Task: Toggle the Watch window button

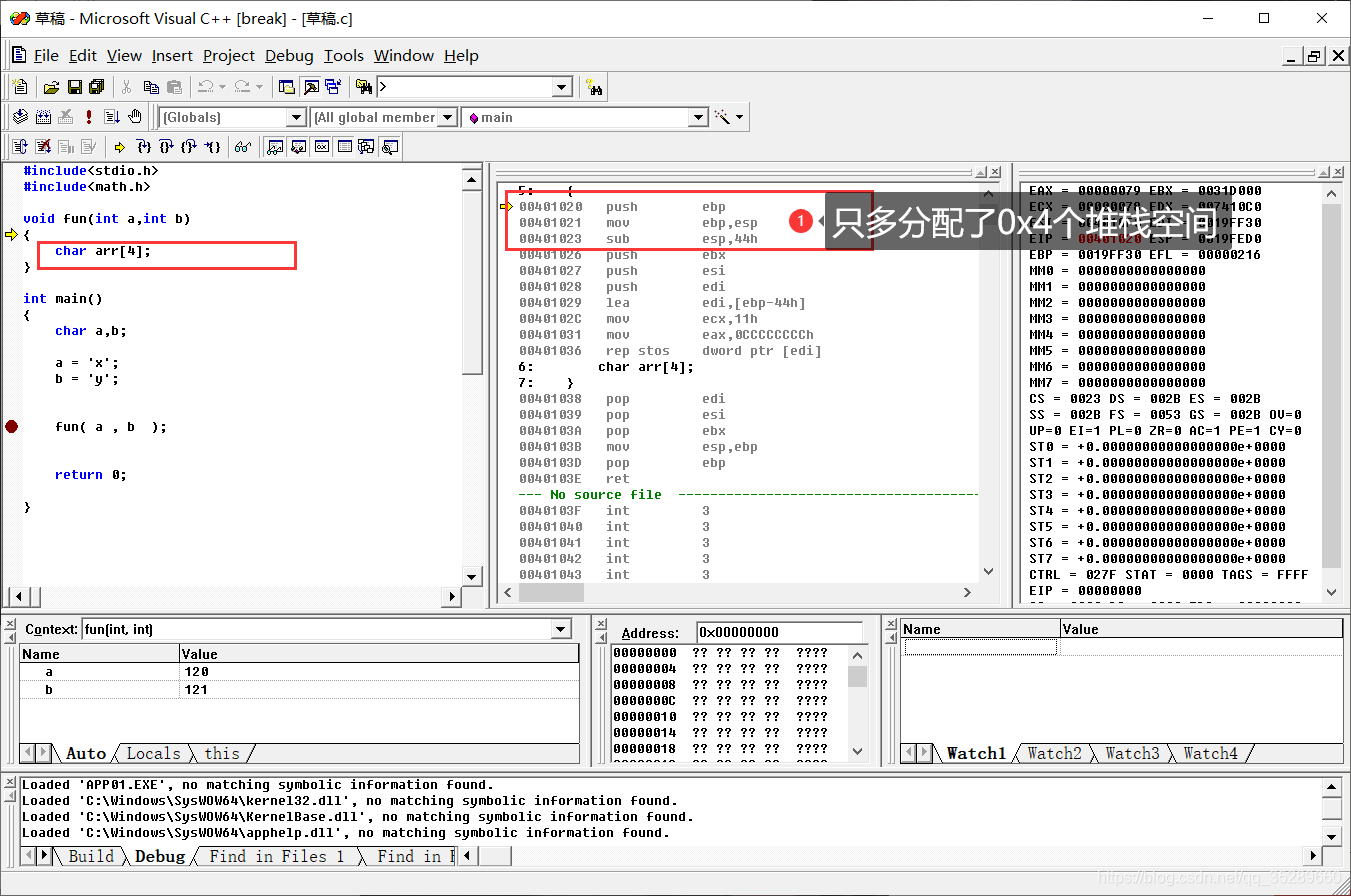Action: [275, 147]
